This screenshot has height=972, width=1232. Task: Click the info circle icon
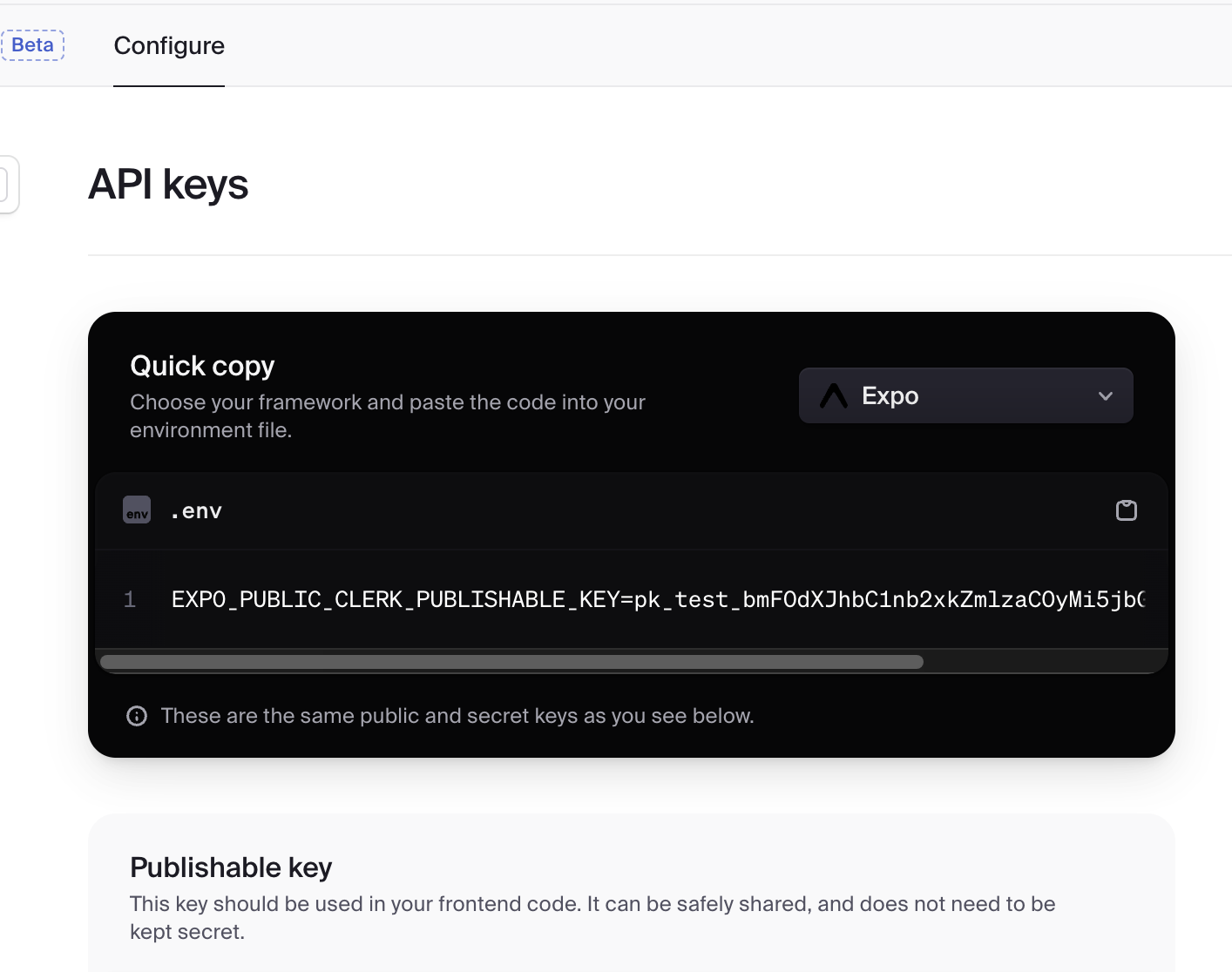(x=137, y=716)
